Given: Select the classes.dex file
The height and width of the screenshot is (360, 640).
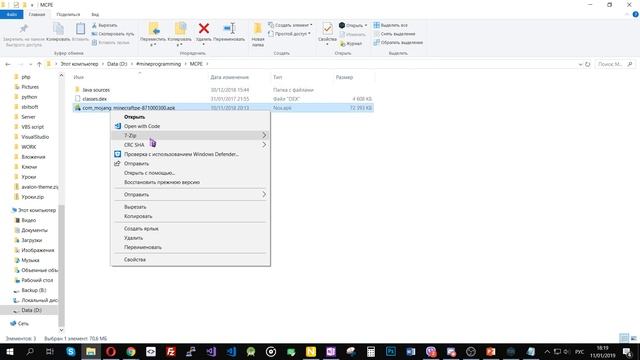Looking at the screenshot, I should tap(95, 99).
